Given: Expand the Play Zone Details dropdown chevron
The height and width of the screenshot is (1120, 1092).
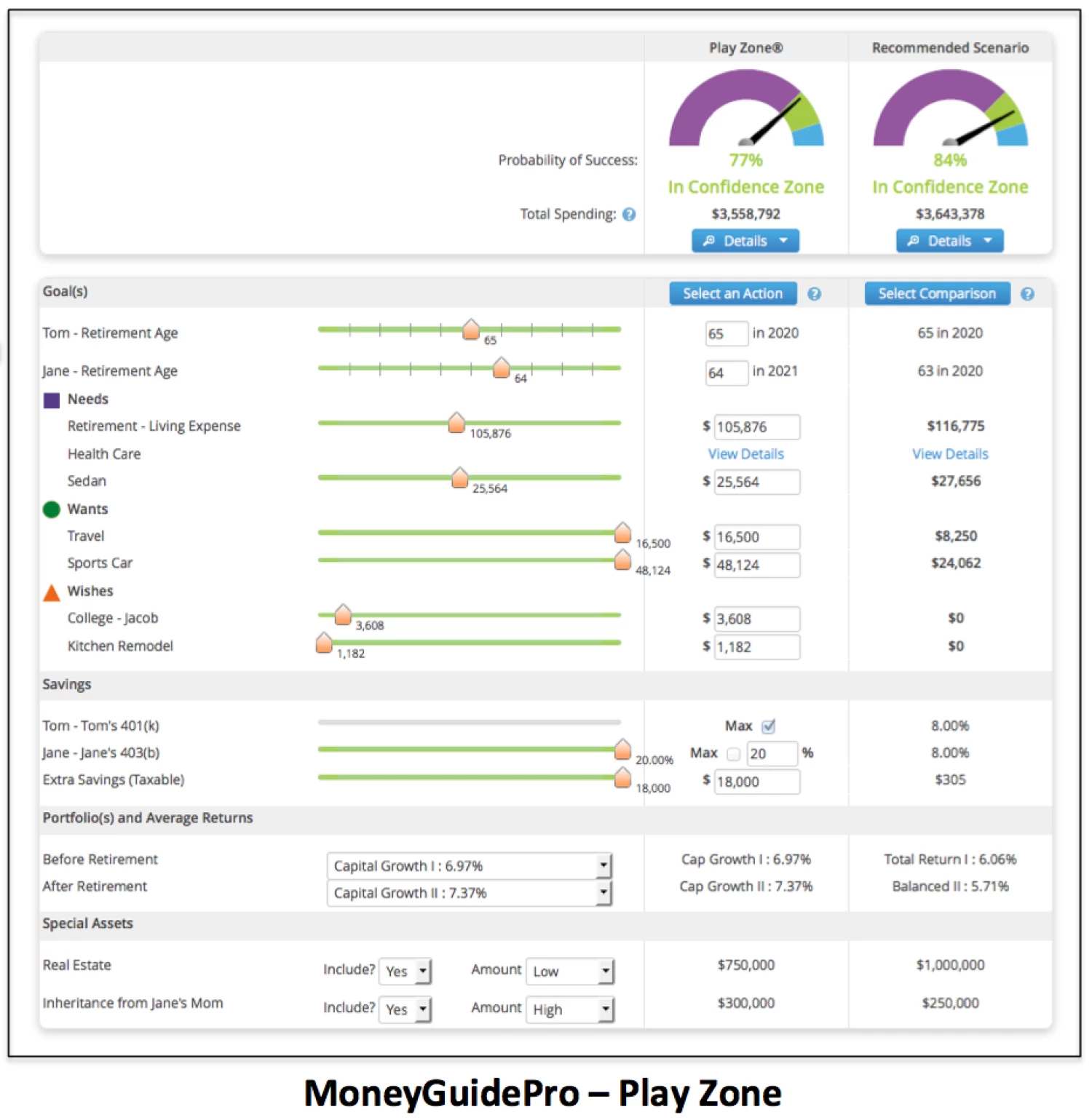Looking at the screenshot, I should (x=784, y=241).
